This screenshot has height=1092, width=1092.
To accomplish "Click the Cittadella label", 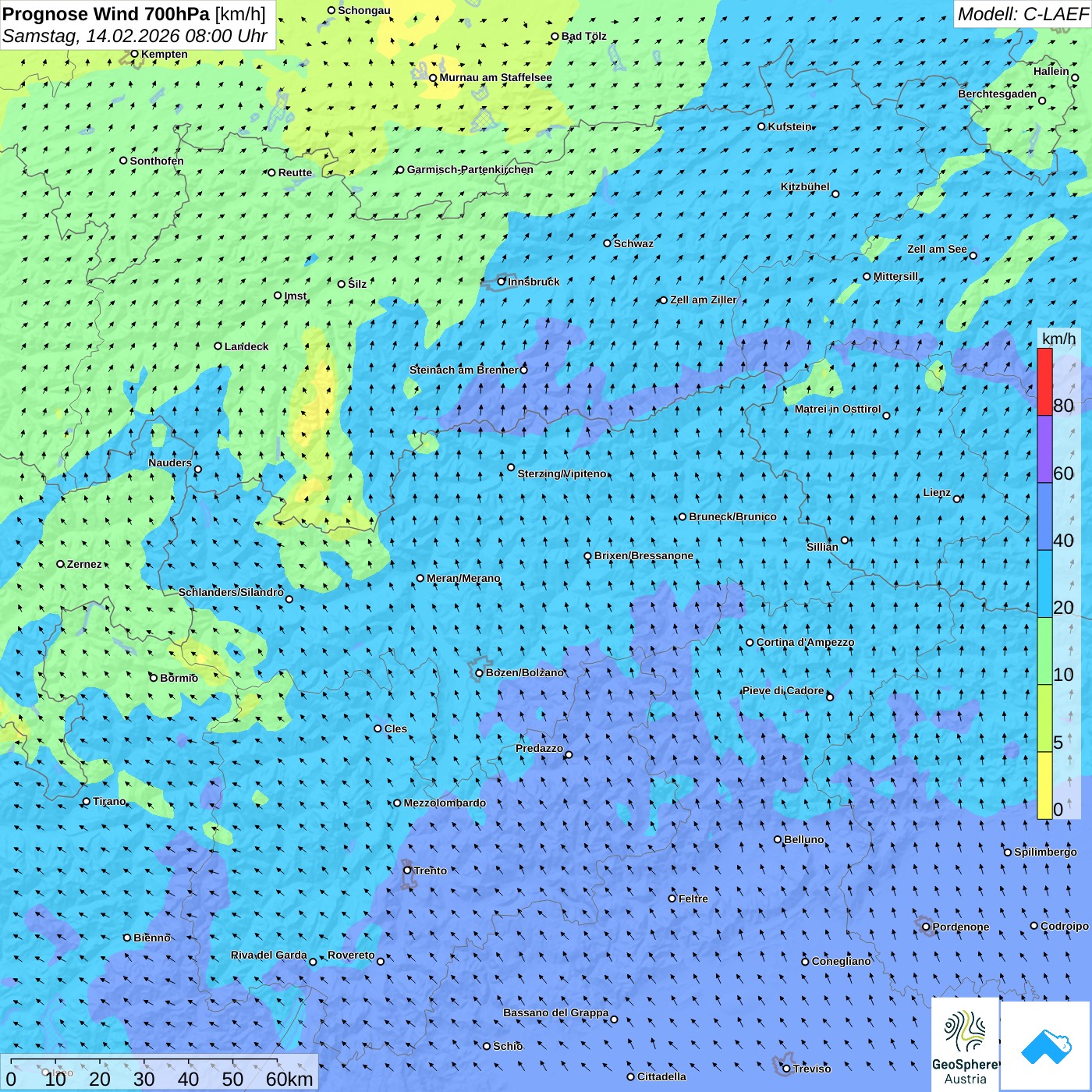I will (661, 1076).
